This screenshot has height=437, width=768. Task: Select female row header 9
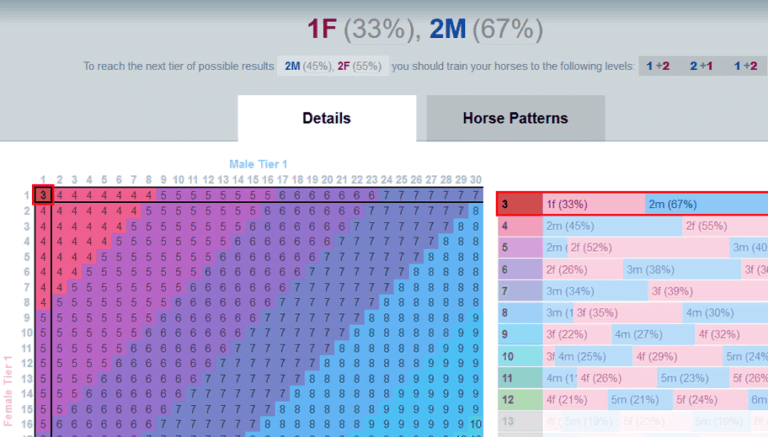pos(26,317)
